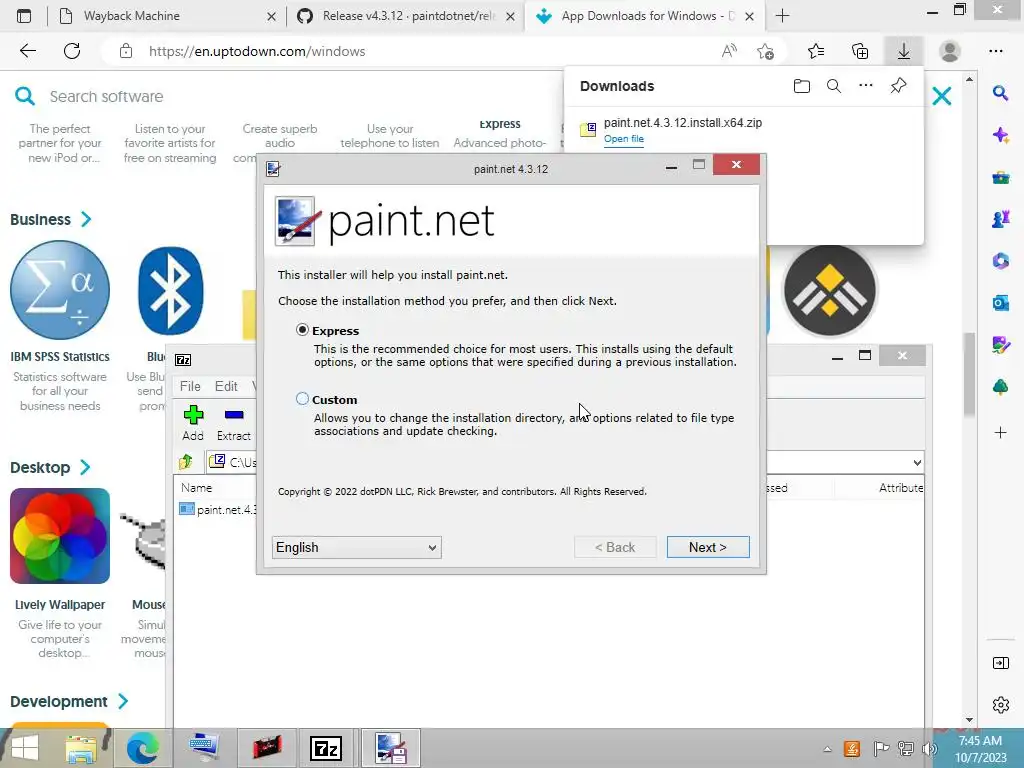The image size is (1024, 768).
Task: Expand the Desktop category chevron
Action: coord(86,468)
